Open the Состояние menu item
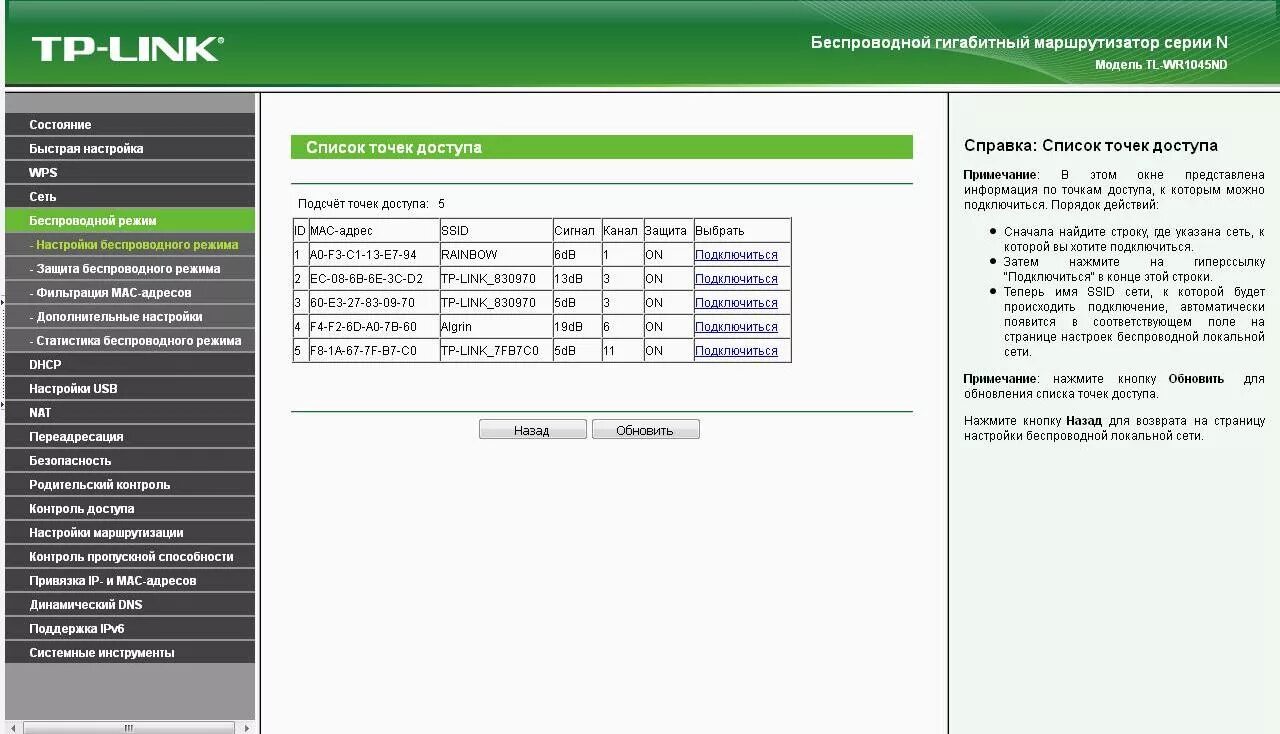This screenshot has height=734, width=1280. [x=130, y=124]
